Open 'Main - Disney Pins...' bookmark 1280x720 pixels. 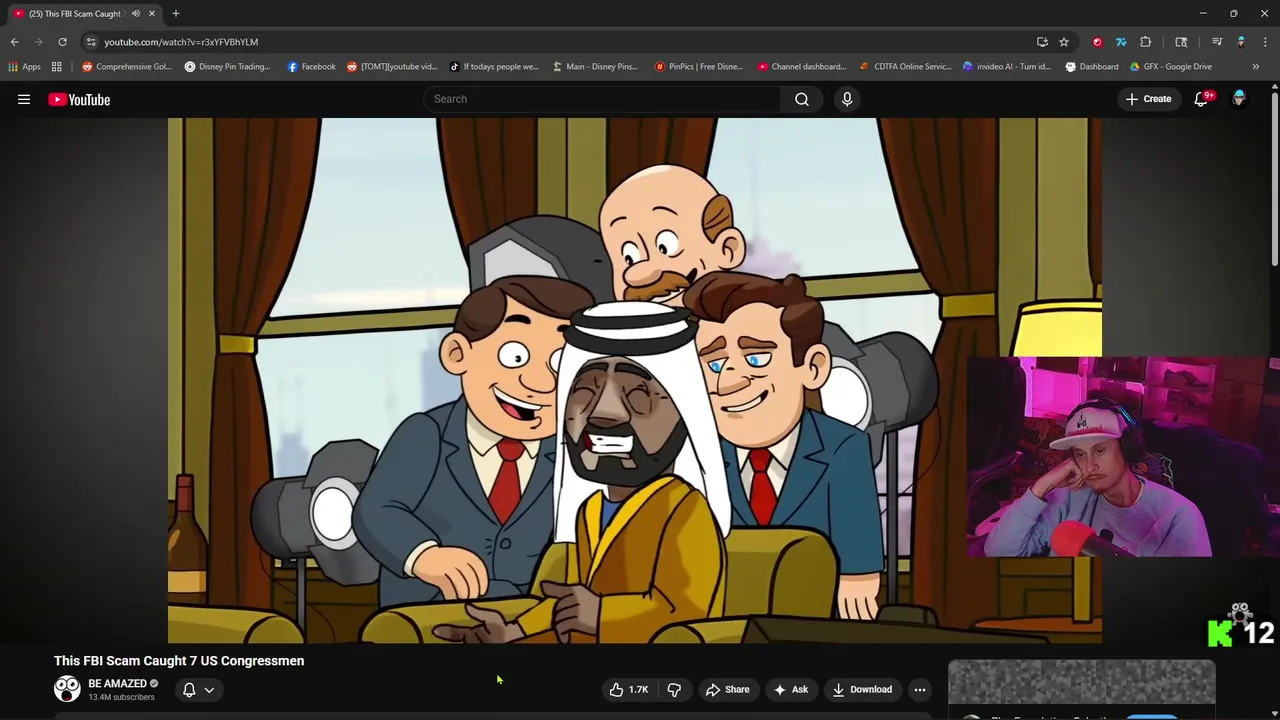point(595,67)
